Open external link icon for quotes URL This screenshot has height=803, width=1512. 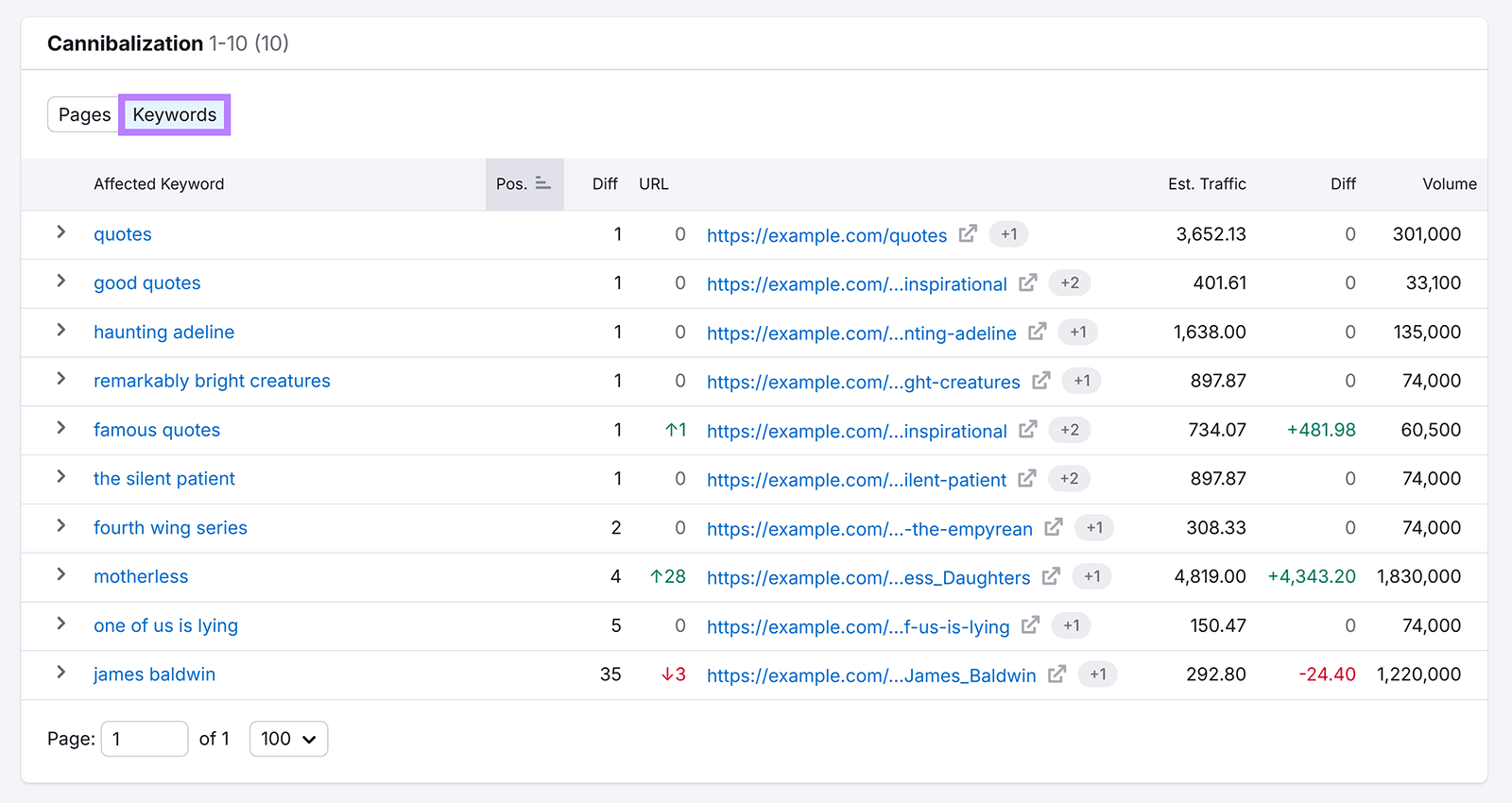[968, 233]
